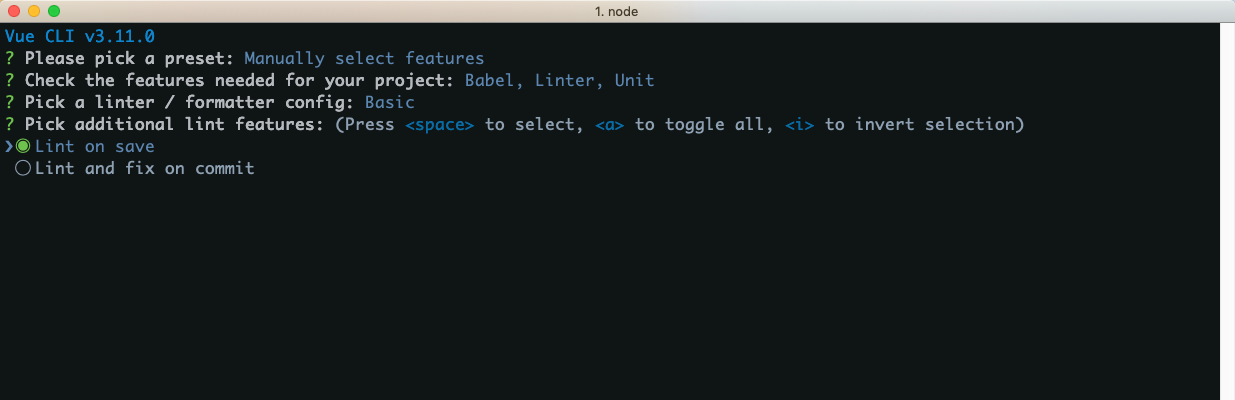This screenshot has width=1235, height=400.
Task: Close the terminal with the red button
Action: click(x=14, y=11)
